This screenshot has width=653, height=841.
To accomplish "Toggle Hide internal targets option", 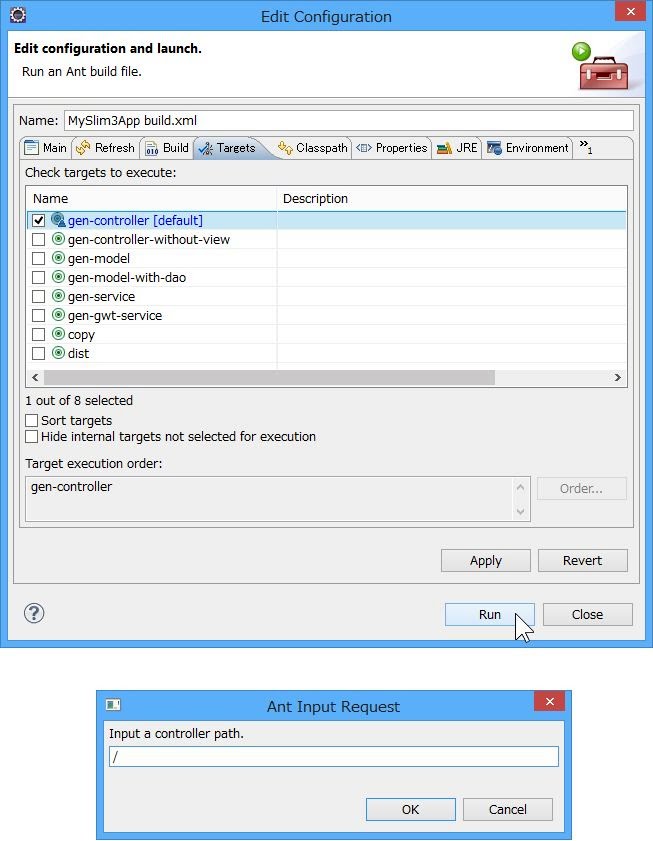I will tap(32, 437).
